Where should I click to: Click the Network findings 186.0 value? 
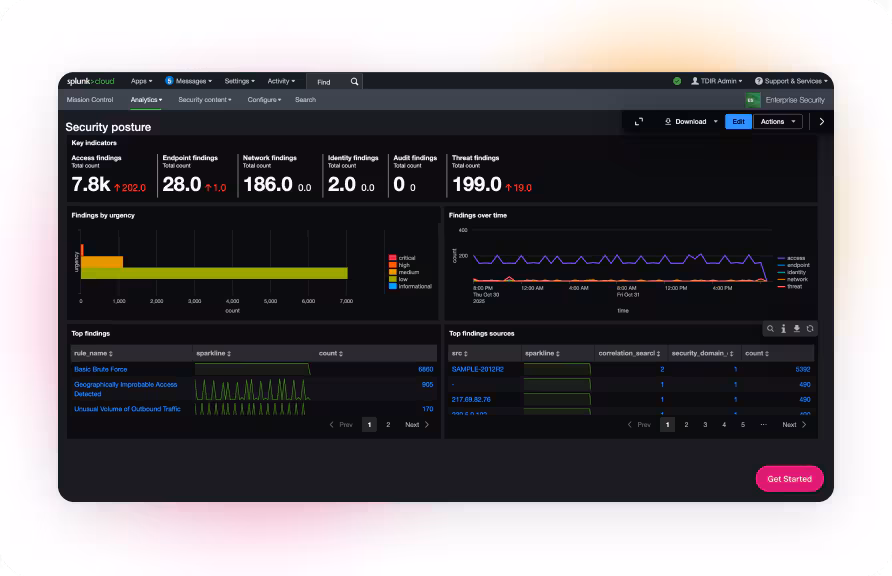[267, 184]
